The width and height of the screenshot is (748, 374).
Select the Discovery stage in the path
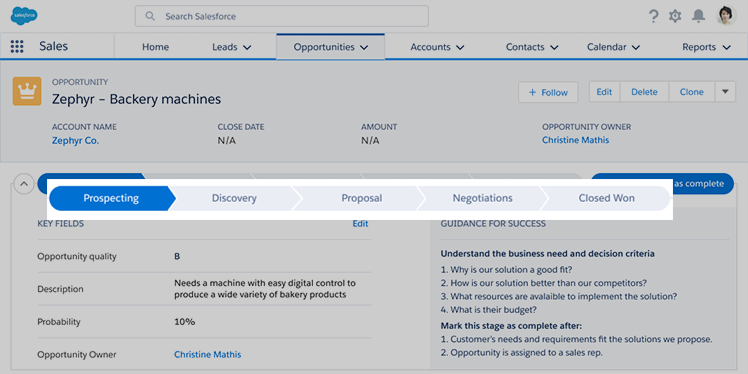click(x=234, y=198)
